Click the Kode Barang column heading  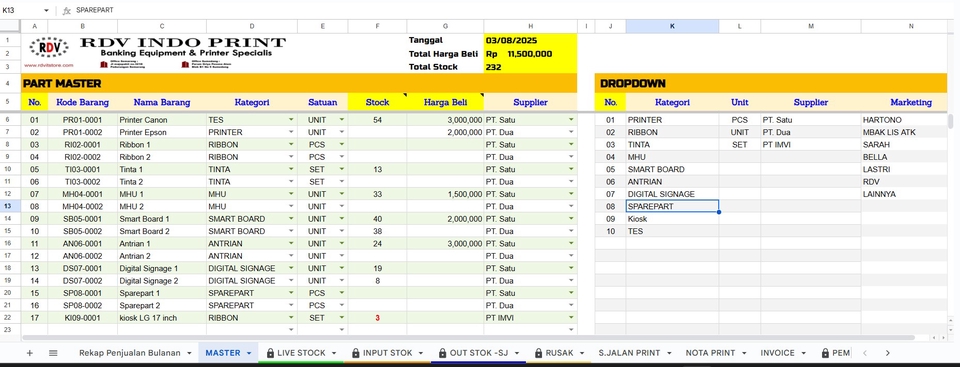83,102
